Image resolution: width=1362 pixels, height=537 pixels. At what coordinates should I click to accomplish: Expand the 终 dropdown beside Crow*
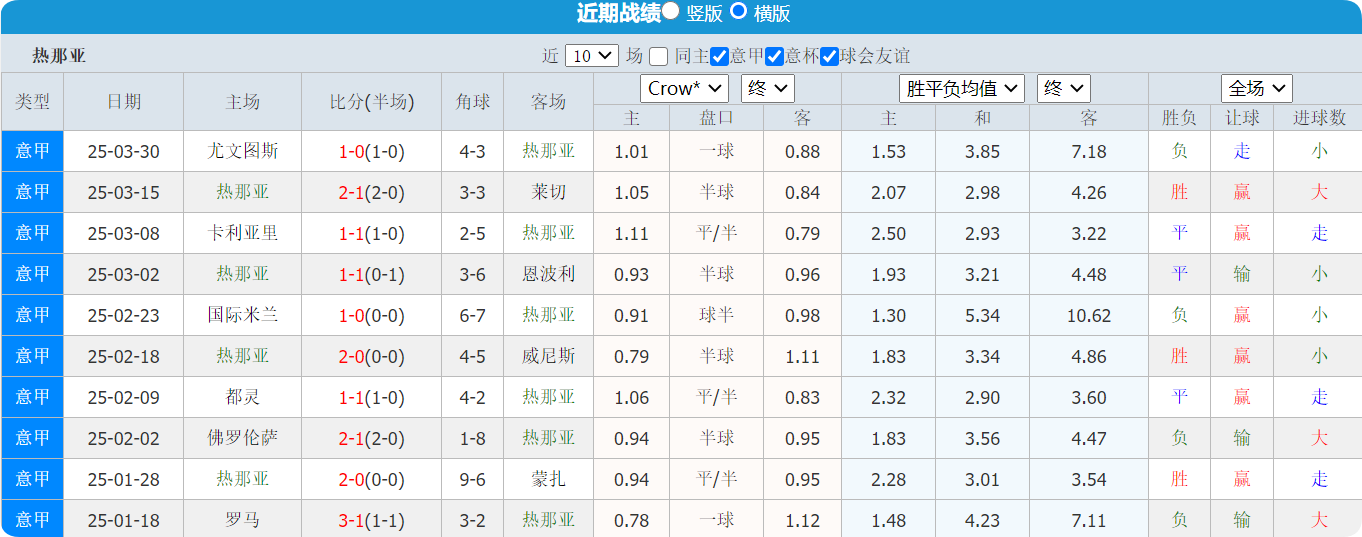point(767,88)
